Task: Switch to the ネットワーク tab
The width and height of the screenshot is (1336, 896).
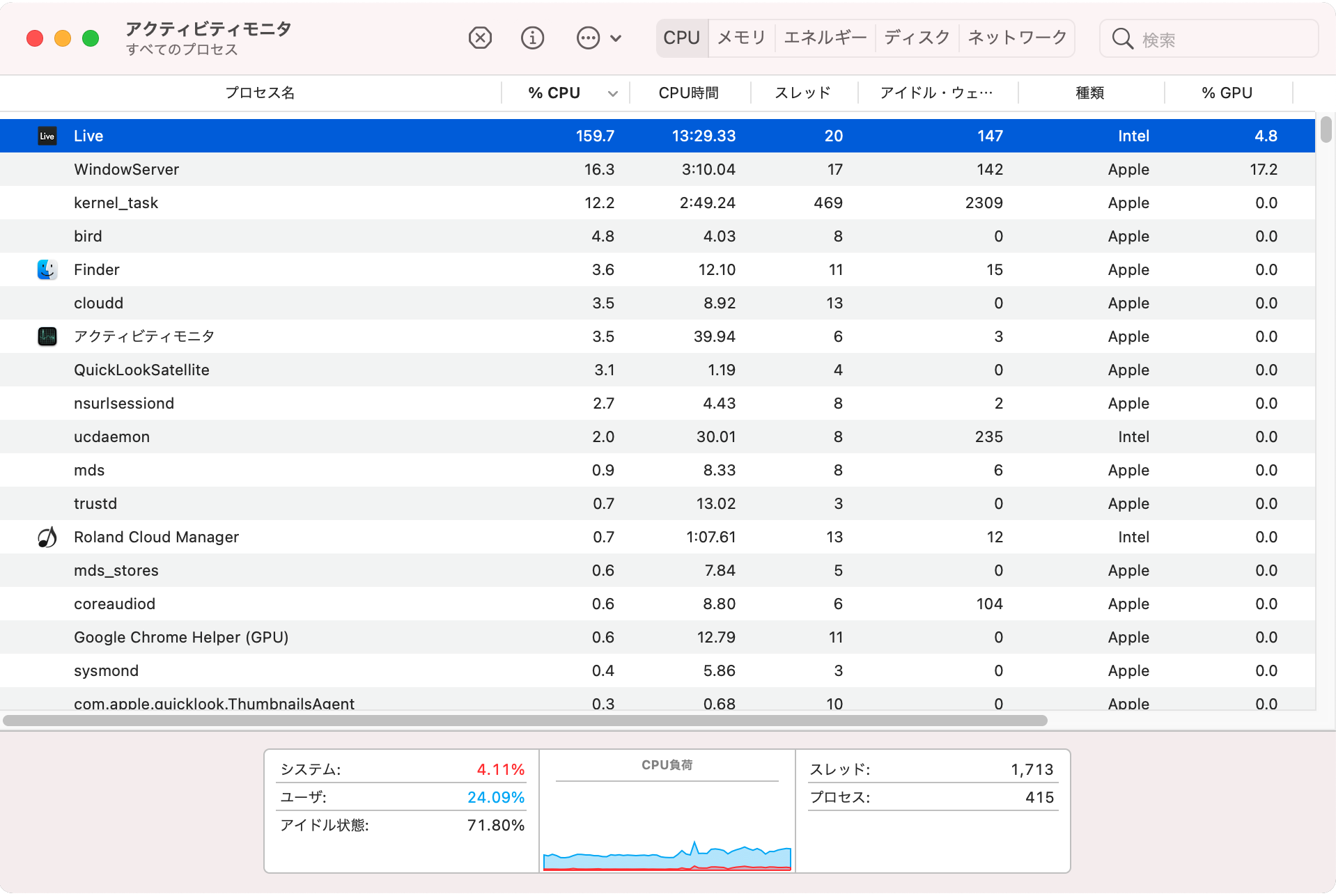Action: click(1017, 38)
